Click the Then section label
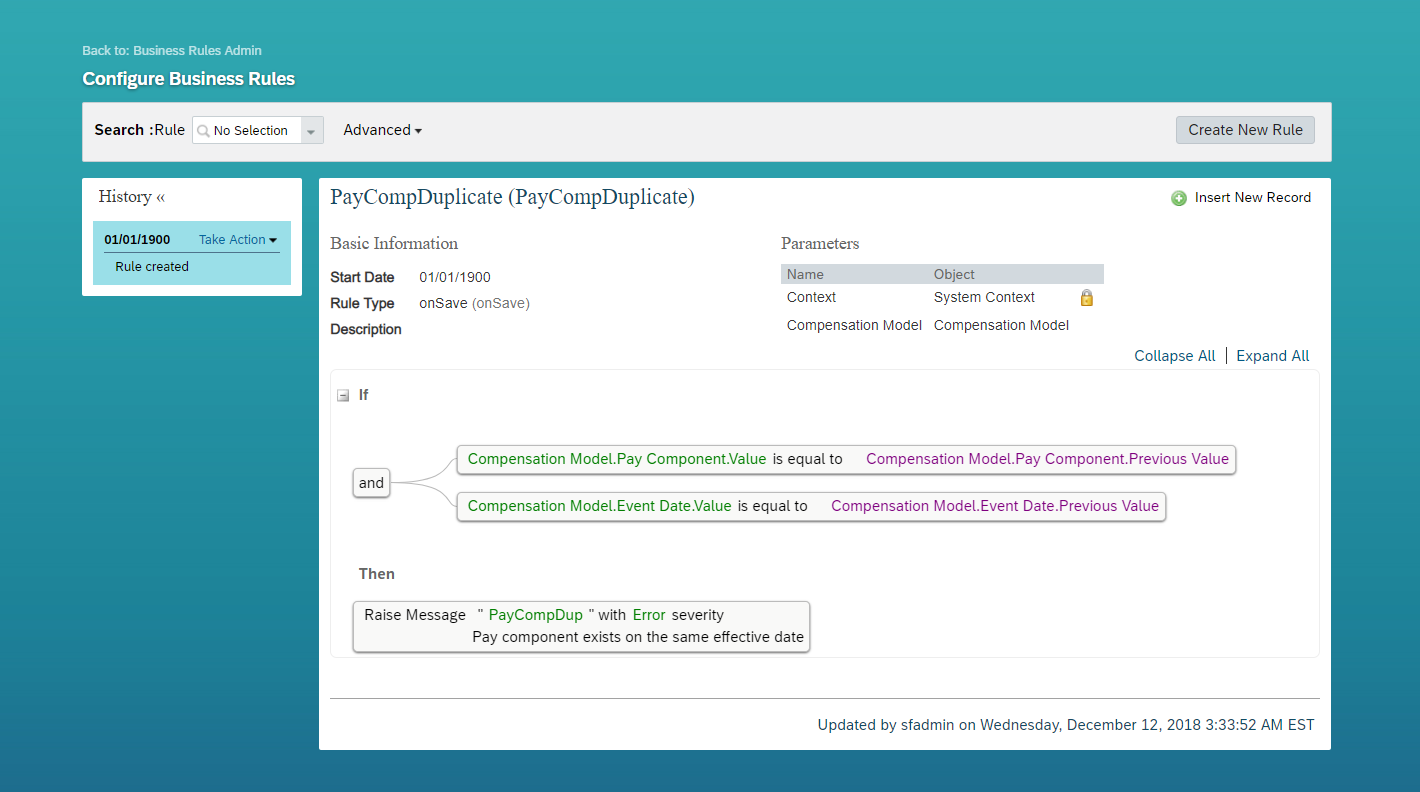The image size is (1420, 792). click(x=377, y=574)
